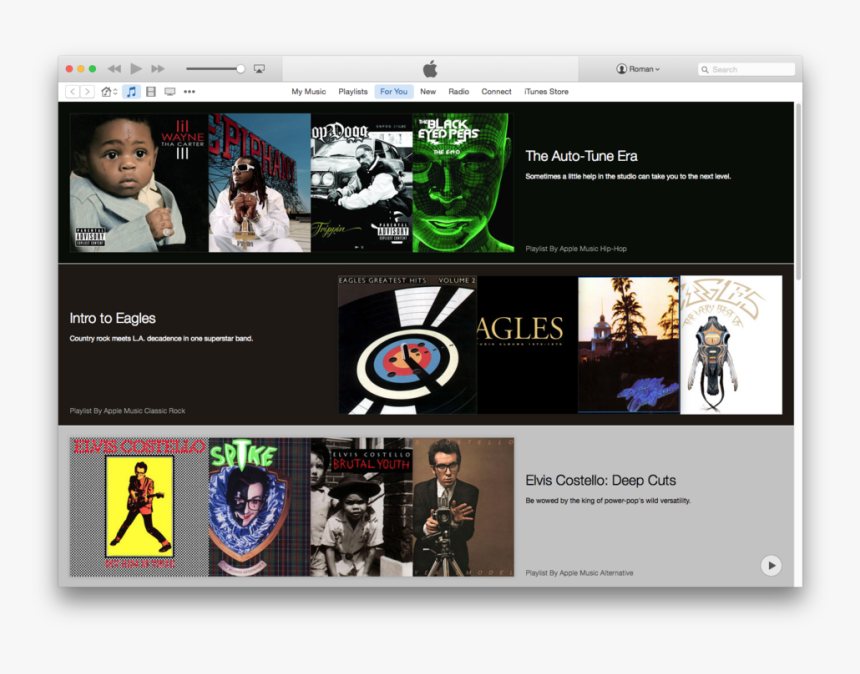Click the Apple logo in status display
This screenshot has width=860, height=674.
pyautogui.click(x=431, y=69)
